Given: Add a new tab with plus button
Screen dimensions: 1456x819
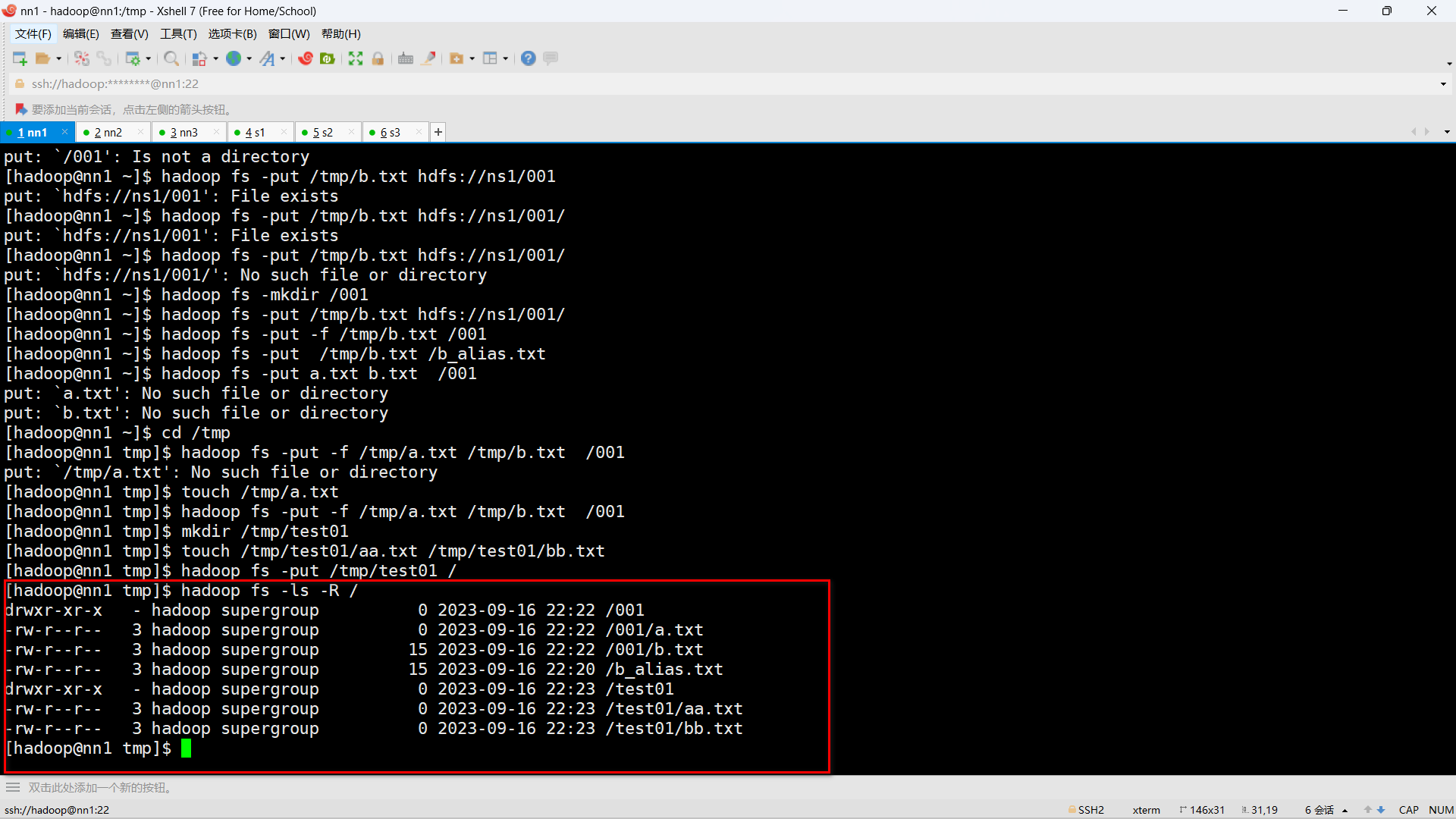Looking at the screenshot, I should 438,132.
